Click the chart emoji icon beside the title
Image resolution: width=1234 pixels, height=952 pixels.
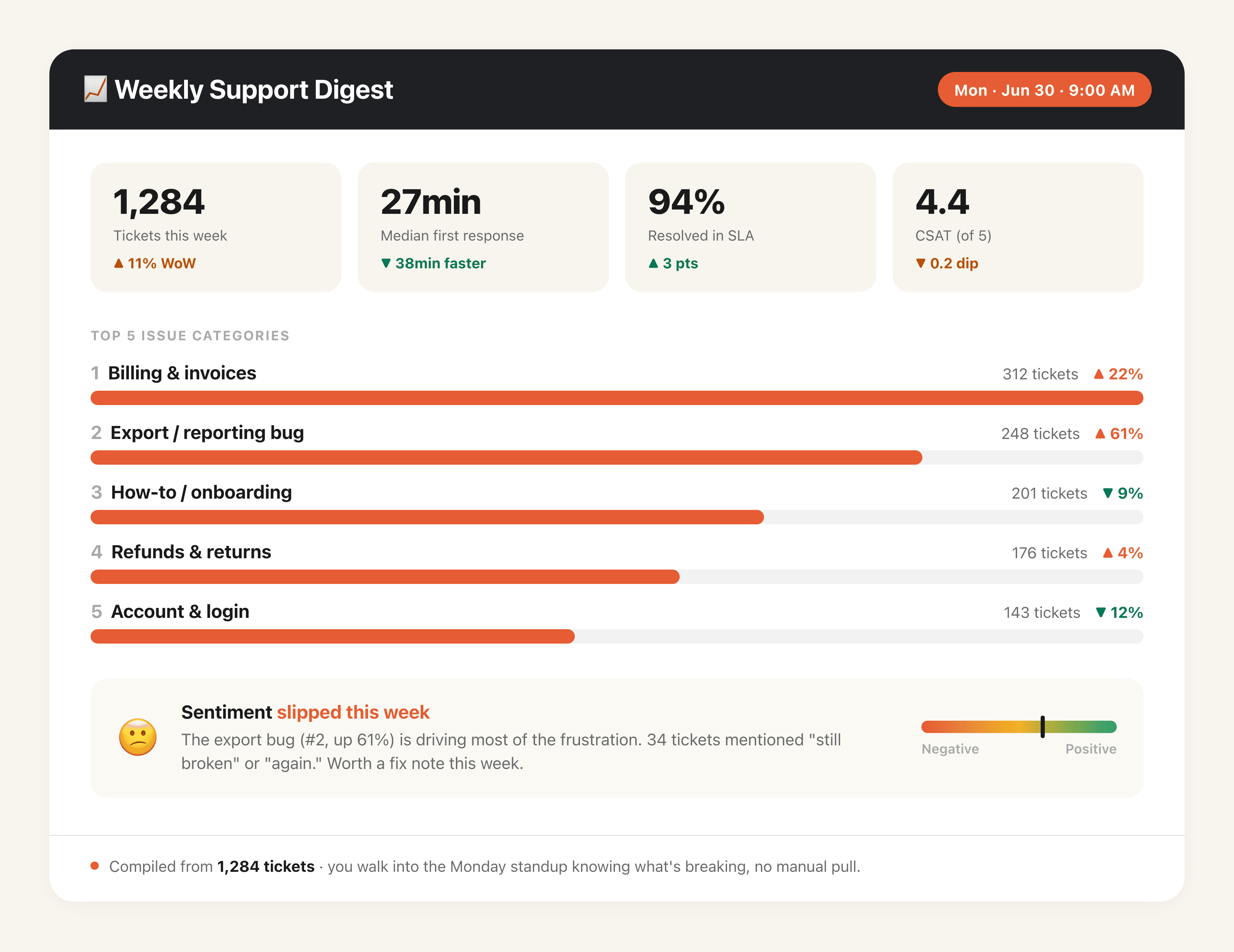(96, 89)
